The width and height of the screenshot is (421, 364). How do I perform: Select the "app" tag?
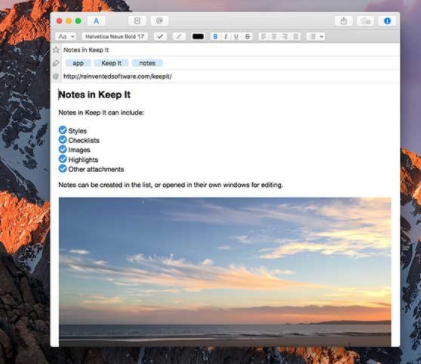pyautogui.click(x=78, y=63)
